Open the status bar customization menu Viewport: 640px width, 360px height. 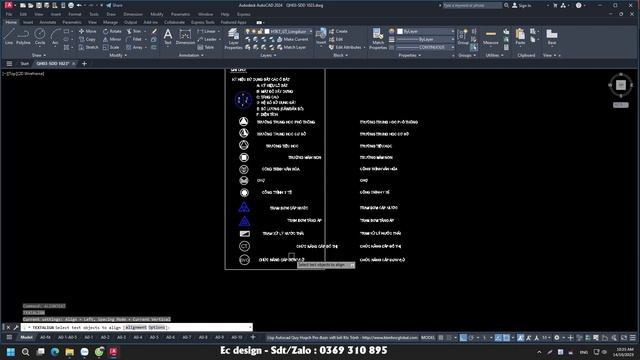633,338
